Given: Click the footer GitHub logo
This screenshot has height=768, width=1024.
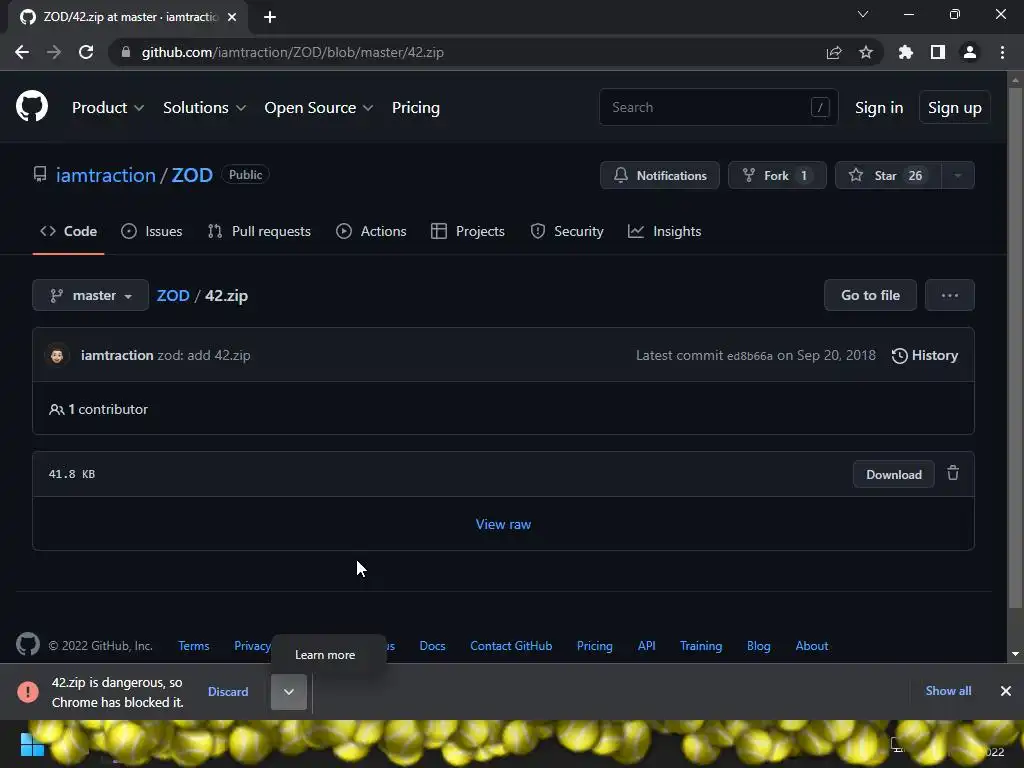Looking at the screenshot, I should 28,645.
